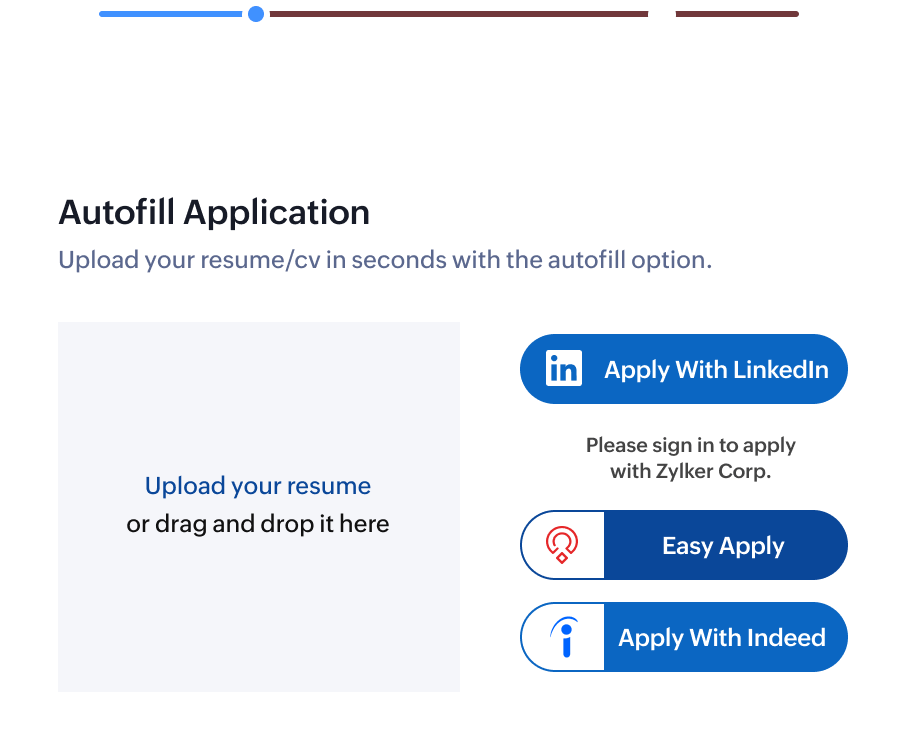900x750 pixels.
Task: Choose the Easy Apply button label
Action: pos(723,546)
